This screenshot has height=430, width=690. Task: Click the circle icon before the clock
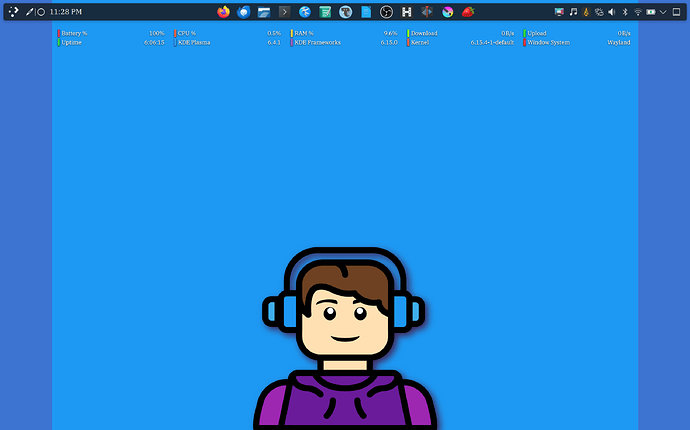pos(41,12)
